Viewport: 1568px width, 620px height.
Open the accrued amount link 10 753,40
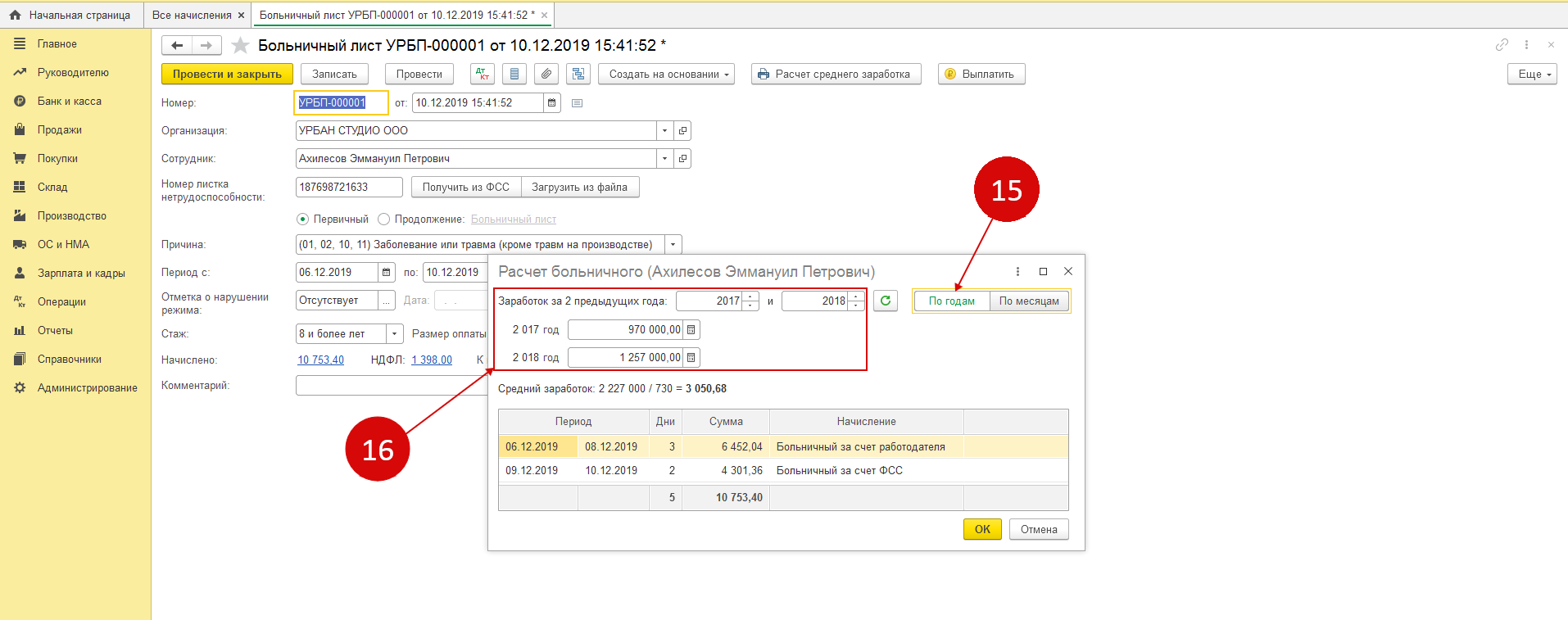320,360
